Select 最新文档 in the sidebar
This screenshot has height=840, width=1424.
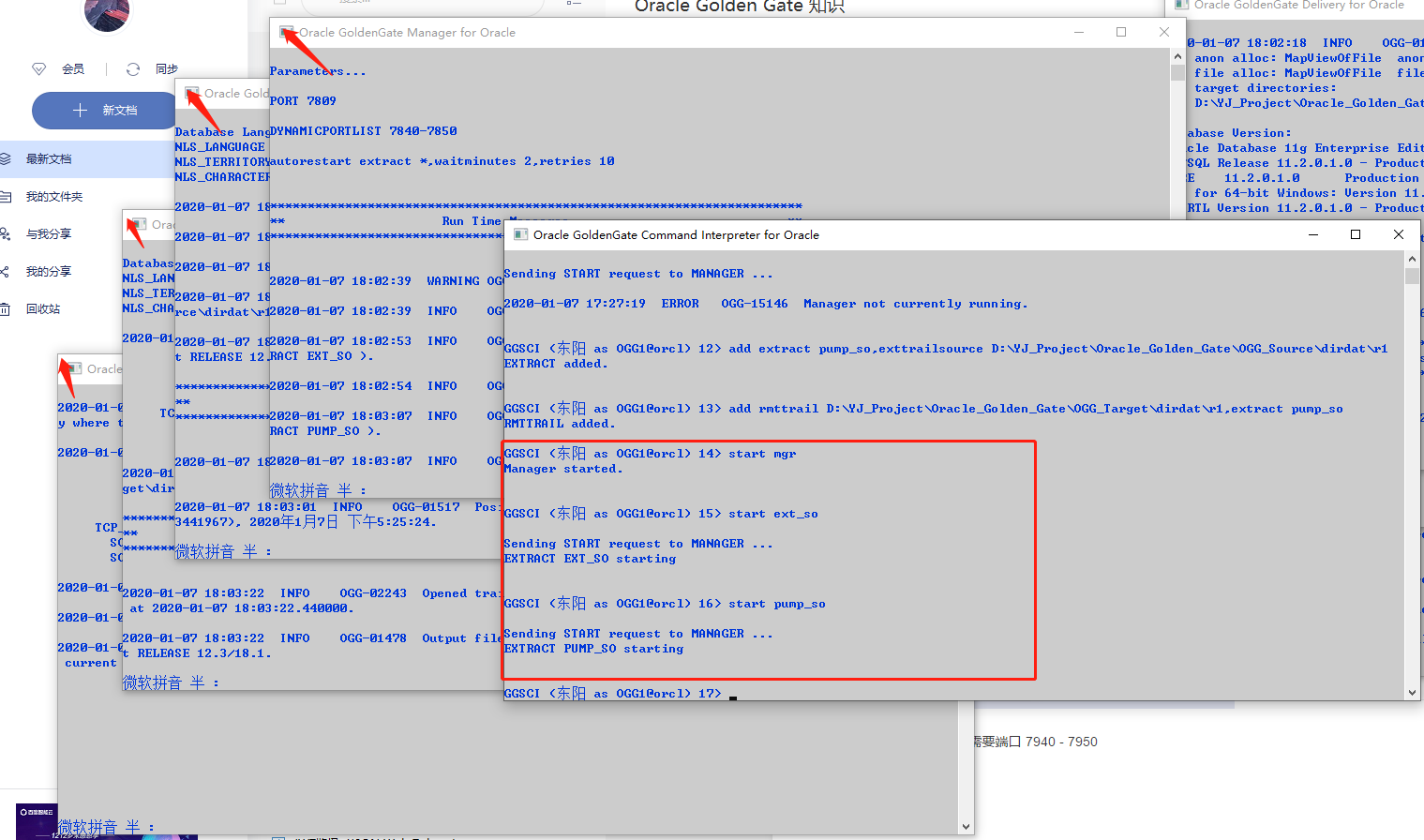pos(87,159)
